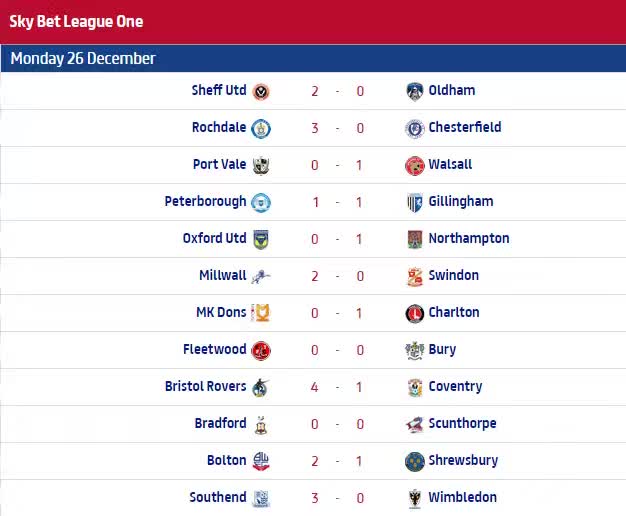Viewport: 626px width, 516px height.
Task: Click the Monday 26 December date bar
Action: pos(313,58)
